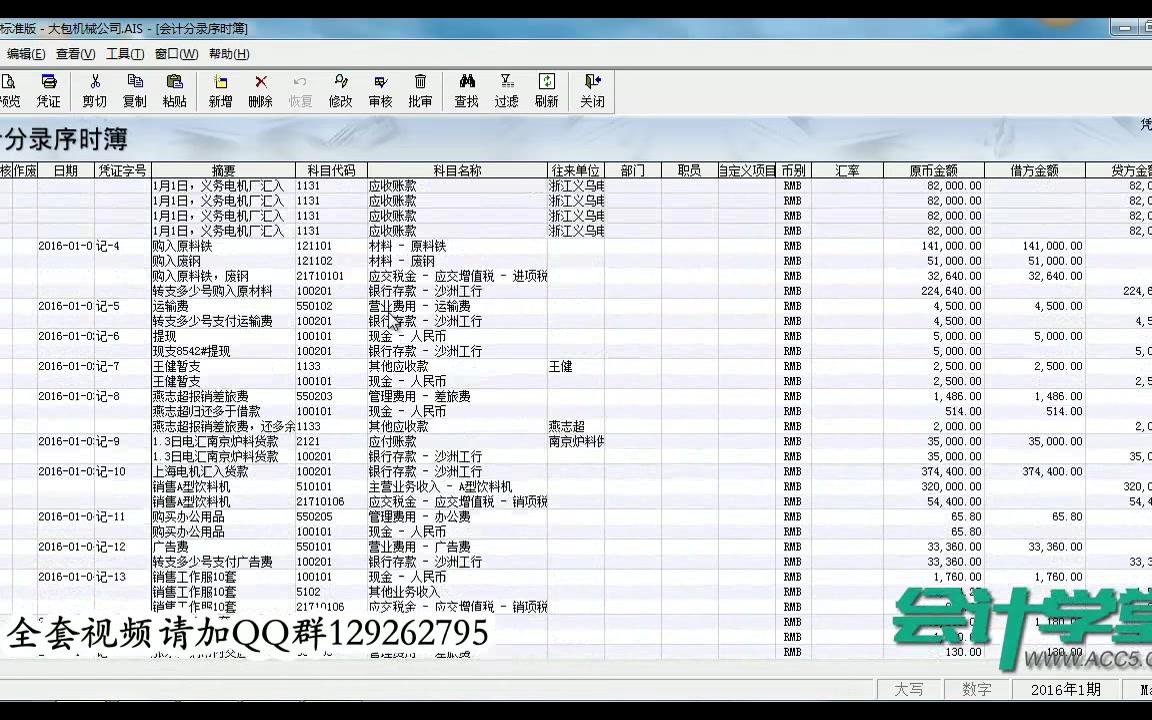Open search via the 查找 binoculars icon
This screenshot has width=1152, height=720.
pyautogui.click(x=465, y=90)
